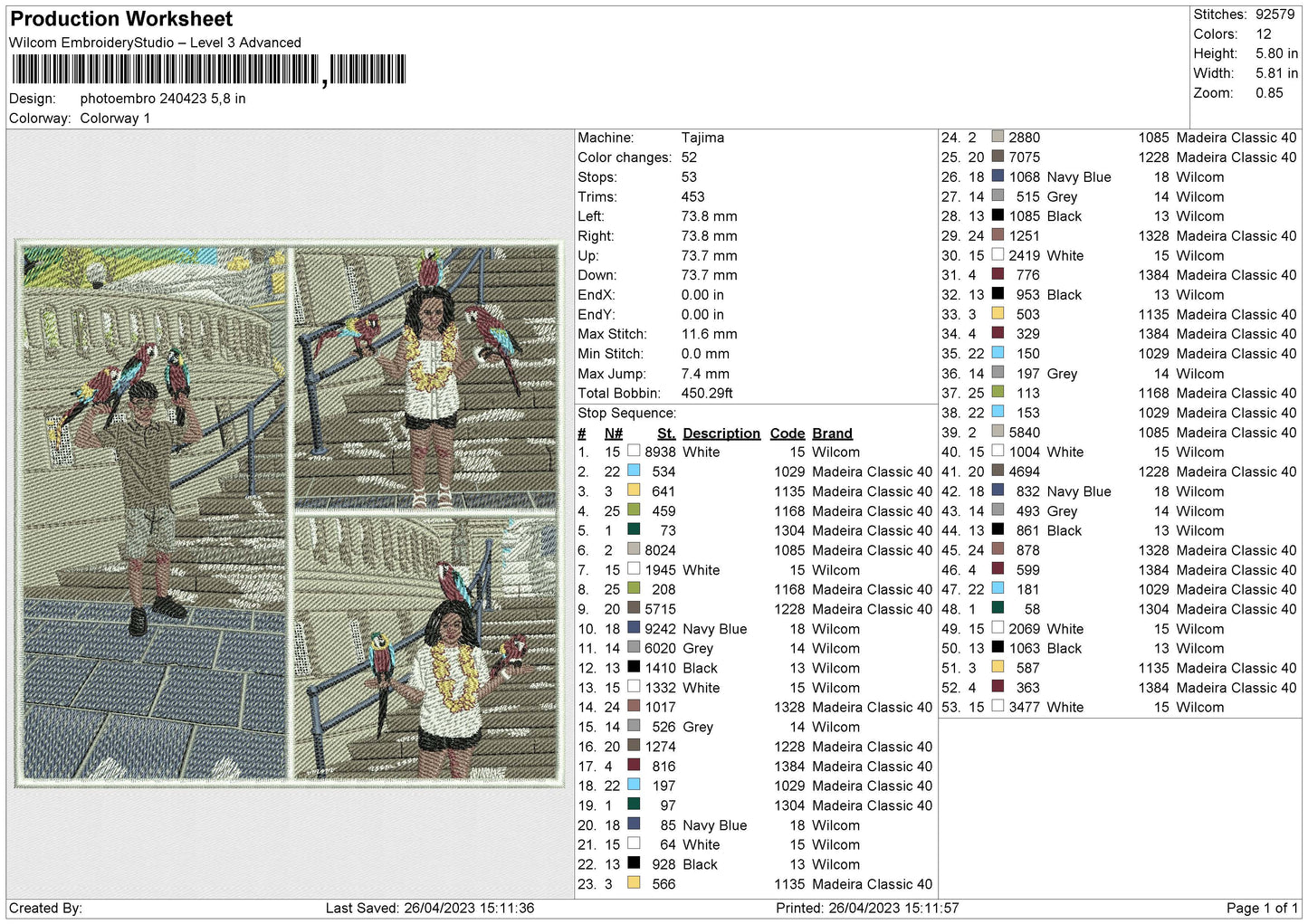Click the St. column header
Image resolution: width=1308 pixels, height=924 pixels.
[667, 433]
